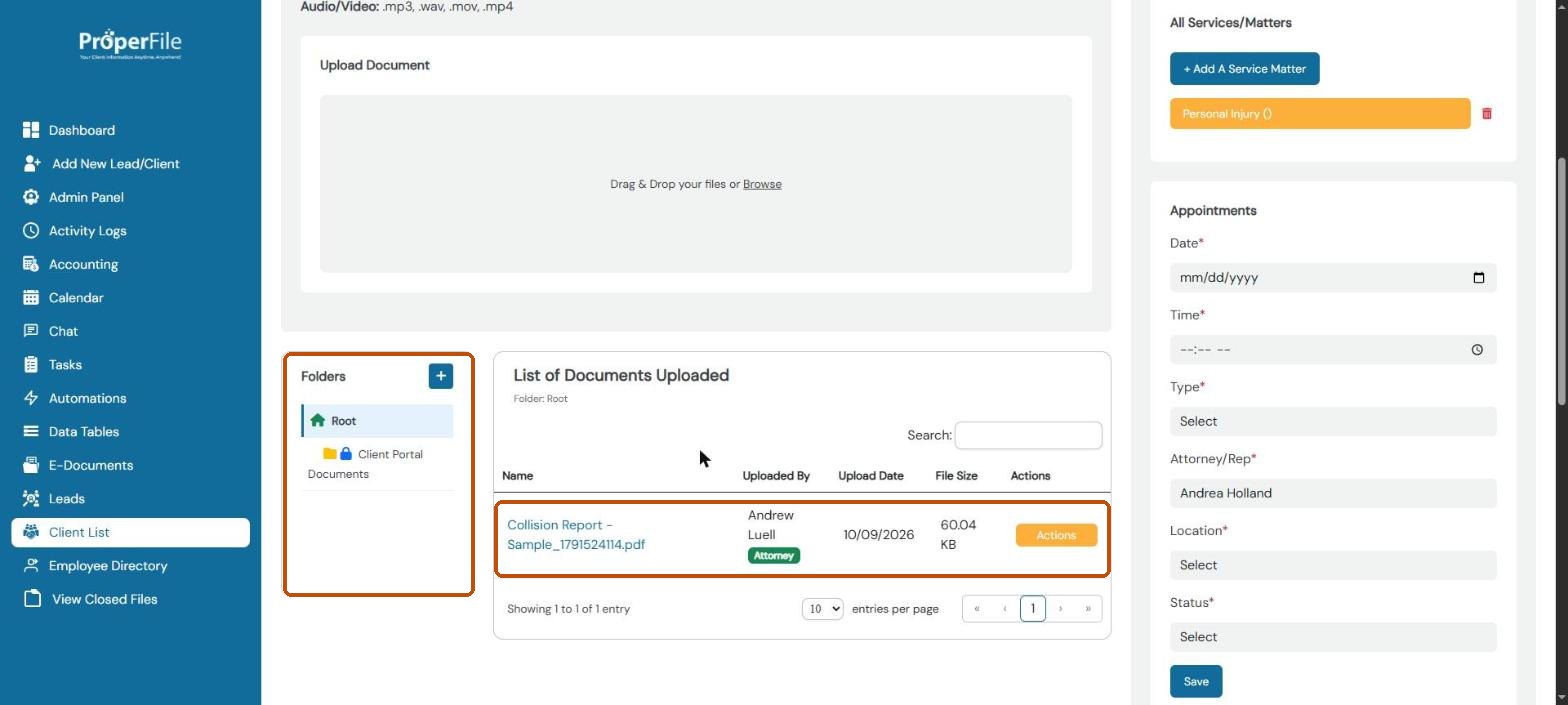
Task: Click the 10/09/2026 upload date cell
Action: point(878,535)
